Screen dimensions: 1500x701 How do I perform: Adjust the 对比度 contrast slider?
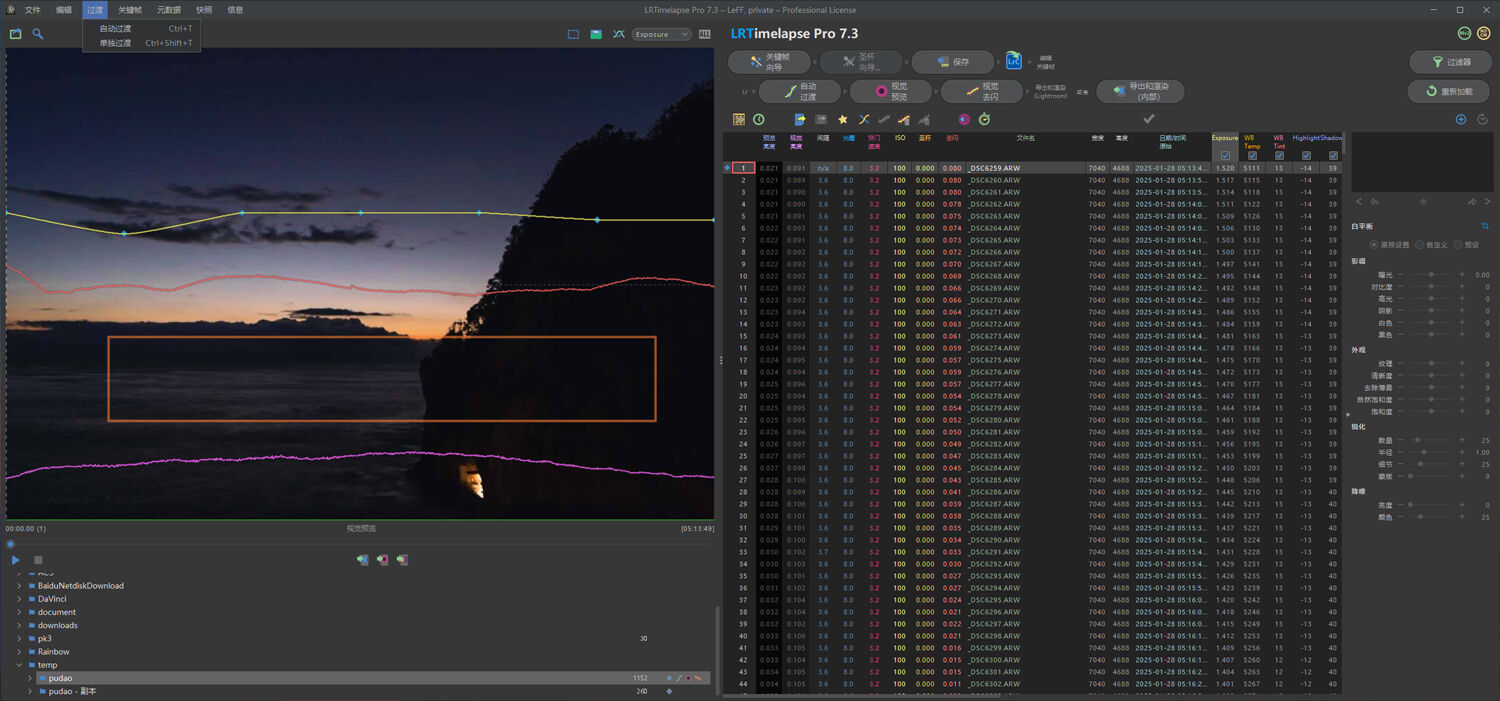click(x=1431, y=287)
